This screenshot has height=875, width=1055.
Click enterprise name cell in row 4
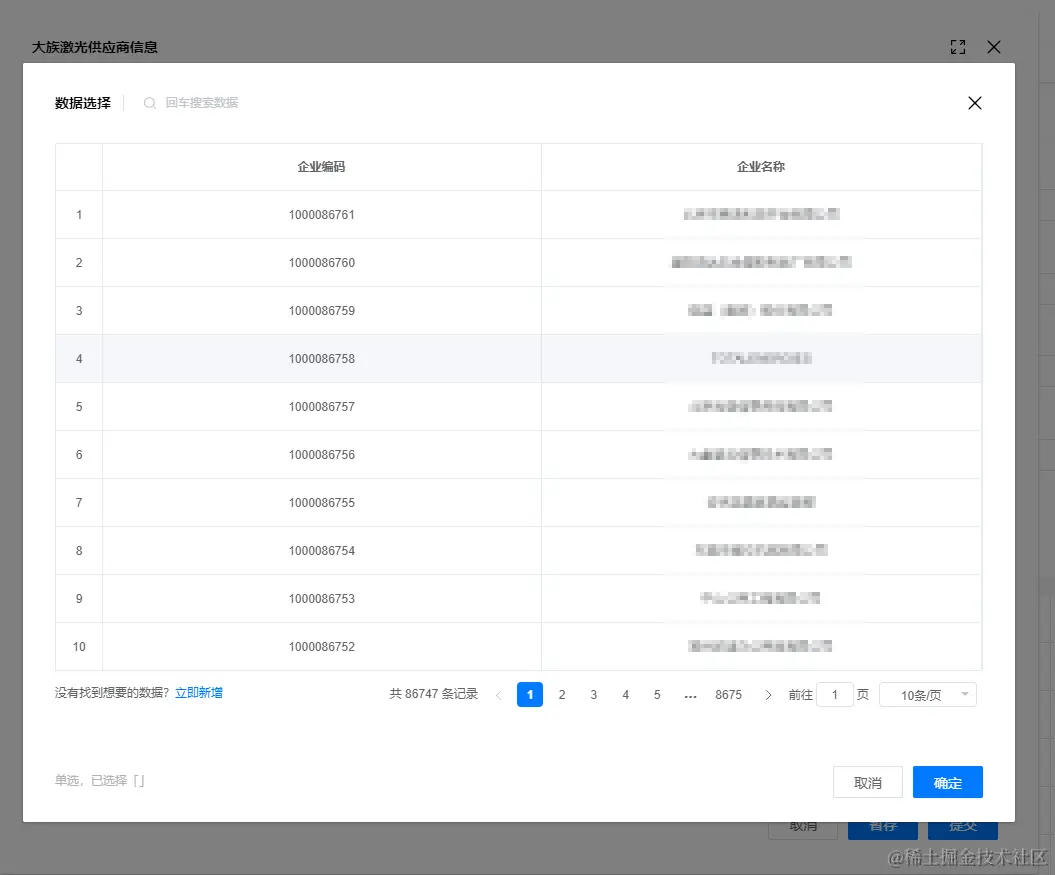(x=761, y=359)
